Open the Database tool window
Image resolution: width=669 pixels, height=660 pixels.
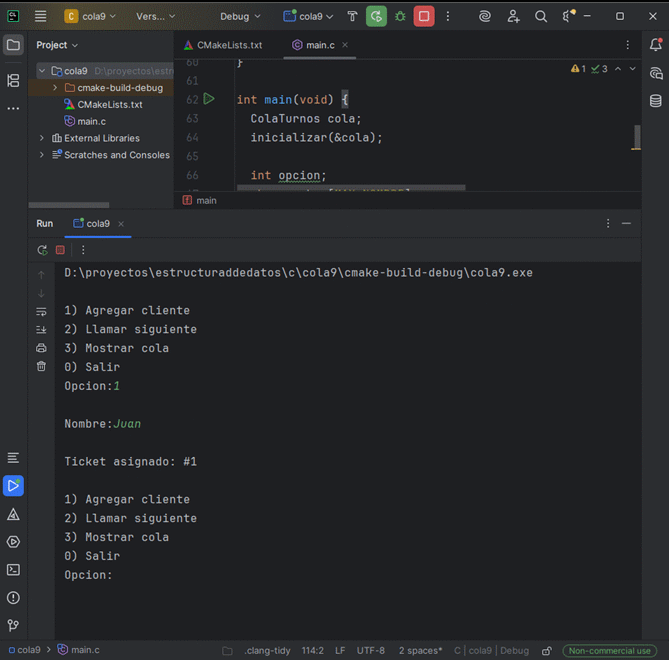pyautogui.click(x=656, y=101)
